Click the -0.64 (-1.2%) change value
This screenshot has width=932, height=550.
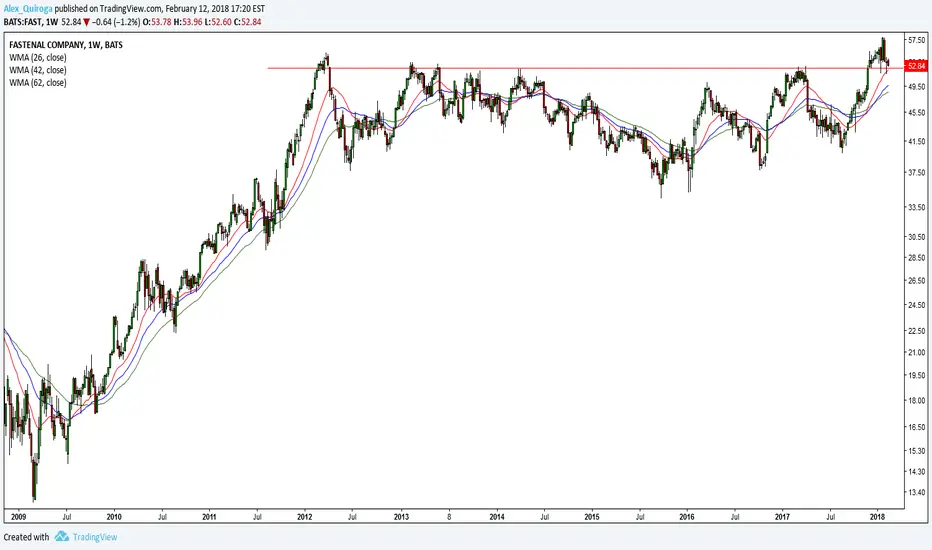coord(116,22)
